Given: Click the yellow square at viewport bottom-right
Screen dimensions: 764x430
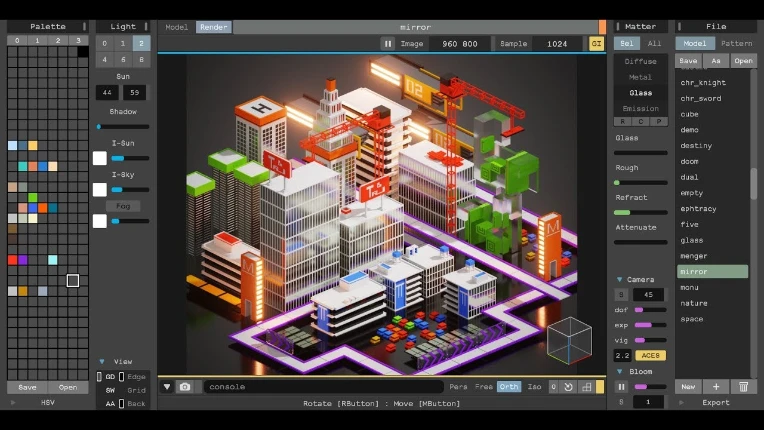Looking at the screenshot, I should (x=600, y=387).
